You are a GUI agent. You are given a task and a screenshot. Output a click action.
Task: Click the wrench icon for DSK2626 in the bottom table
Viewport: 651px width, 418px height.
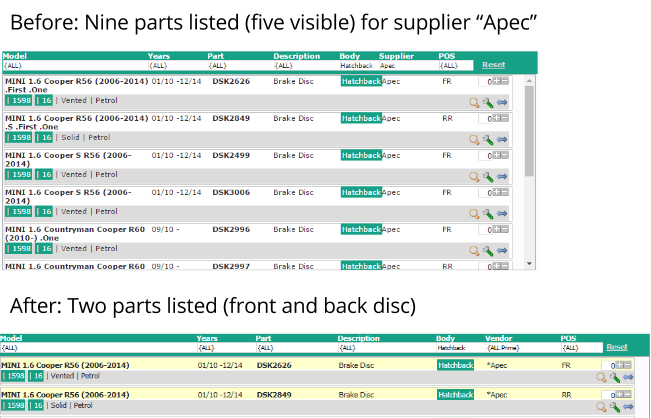[x=615, y=378]
